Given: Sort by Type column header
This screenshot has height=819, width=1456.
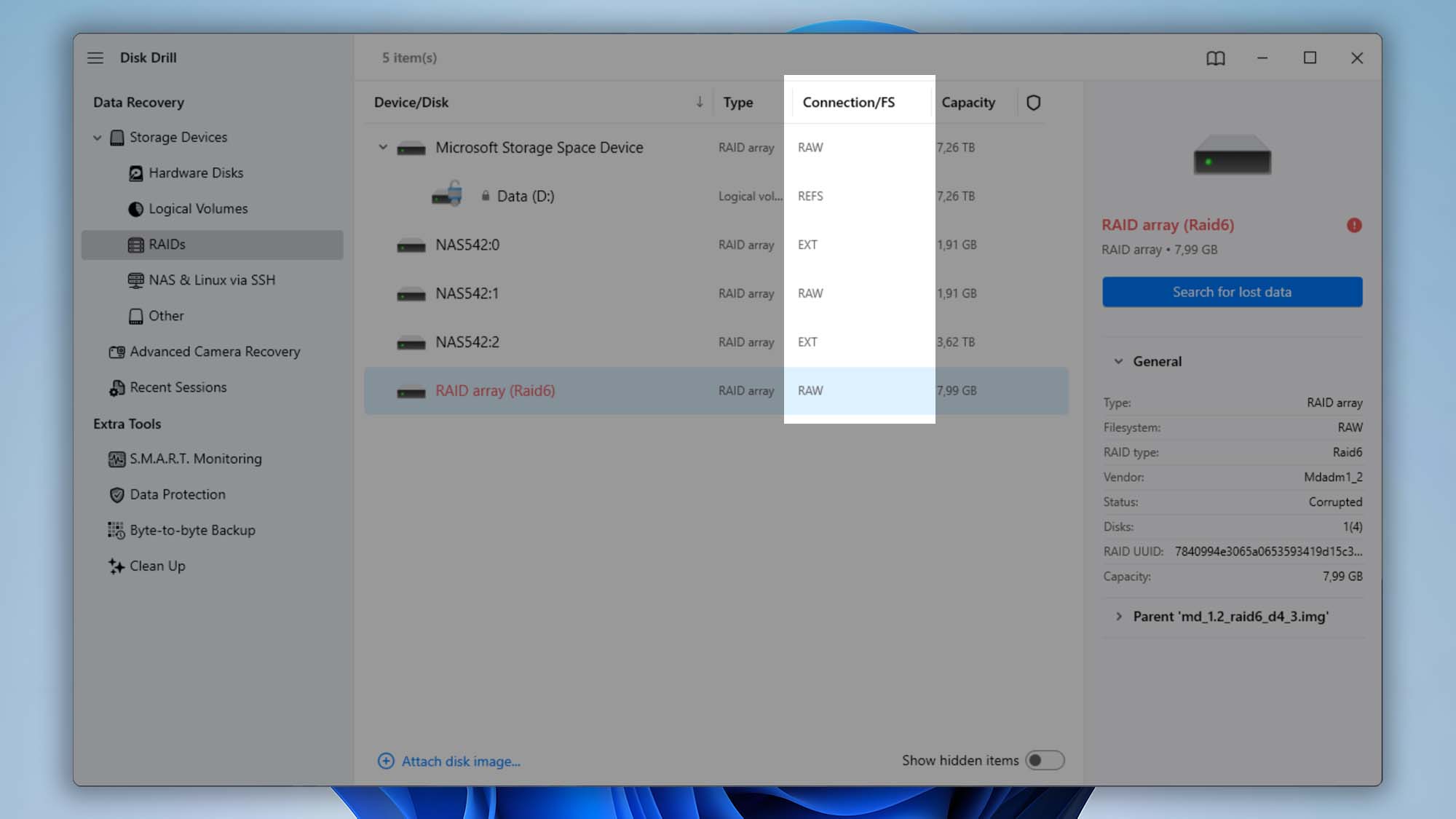Looking at the screenshot, I should (x=738, y=103).
